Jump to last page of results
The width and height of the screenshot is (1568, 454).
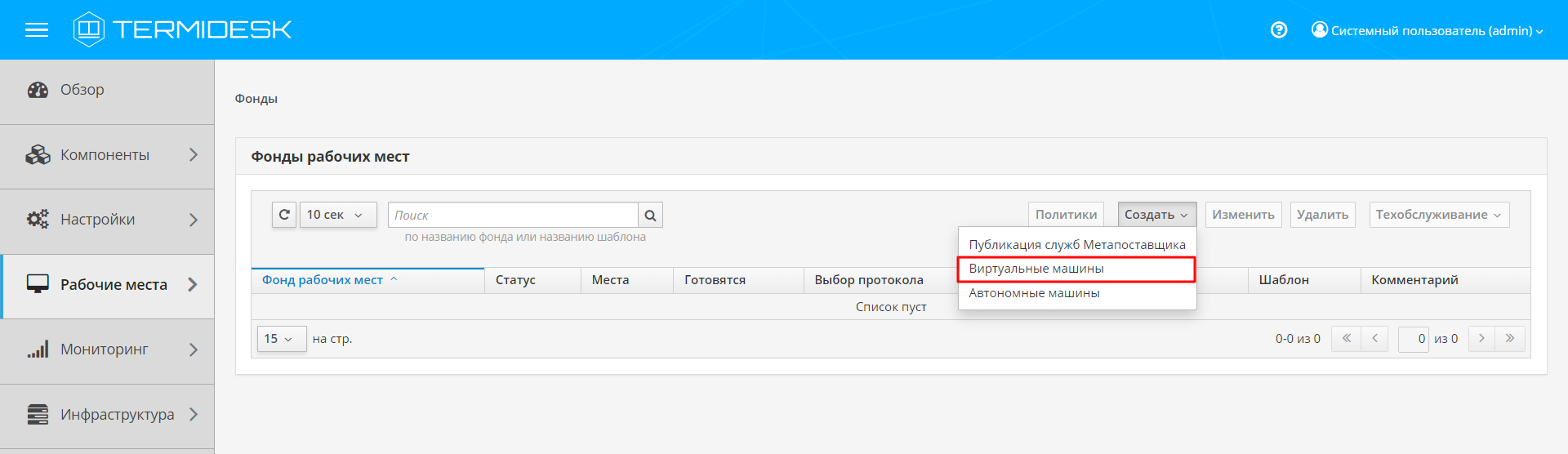coord(1510,339)
